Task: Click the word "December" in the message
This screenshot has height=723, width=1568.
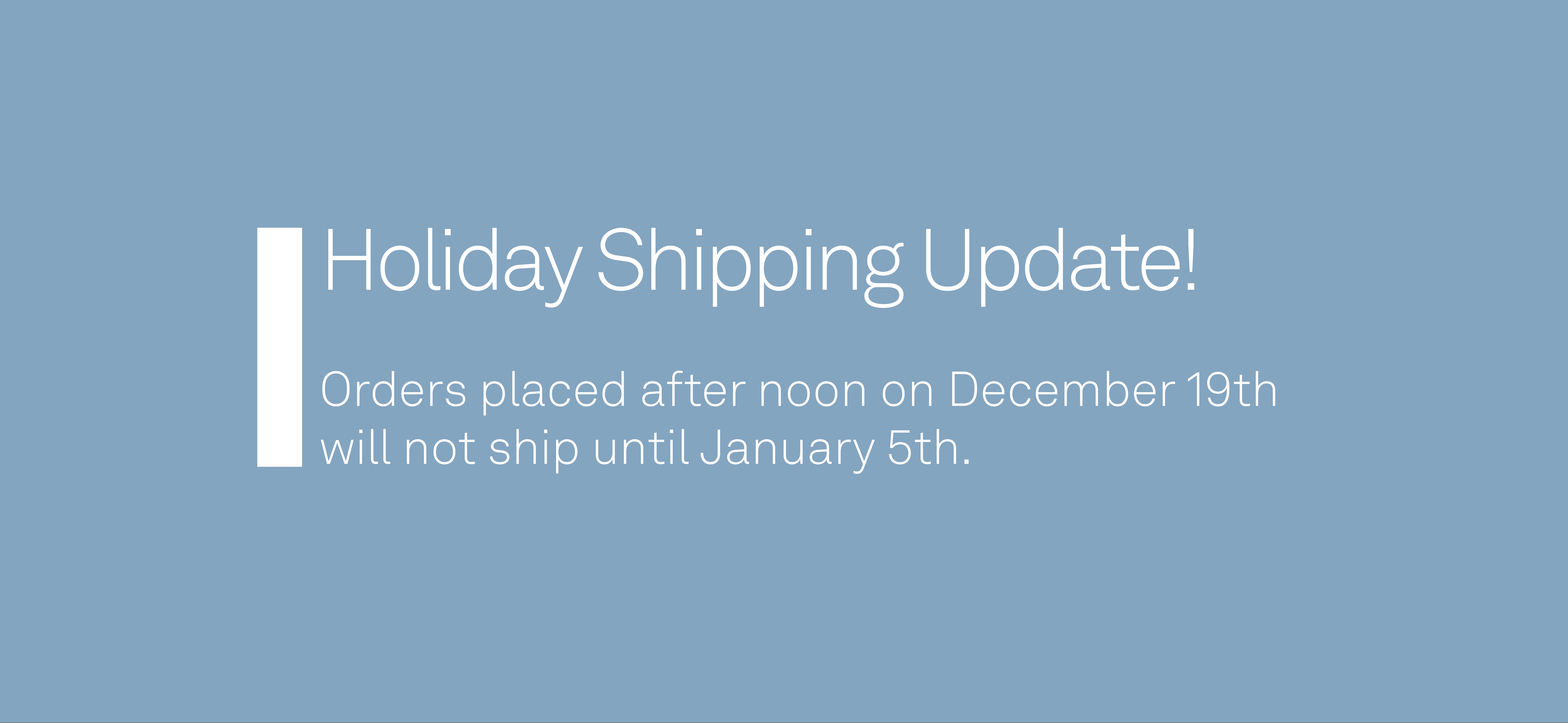Action: click(1062, 390)
